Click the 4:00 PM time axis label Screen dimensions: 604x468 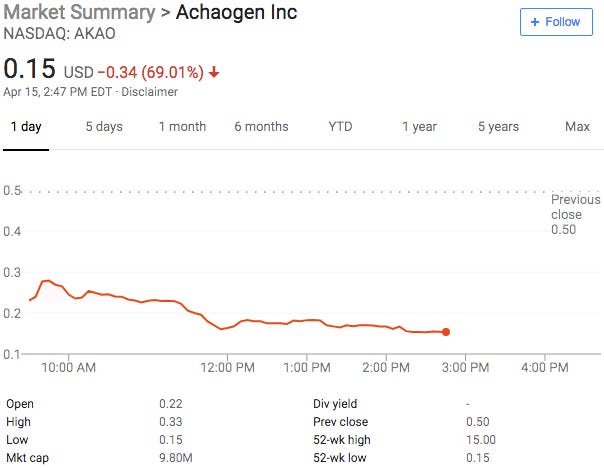pyautogui.click(x=545, y=367)
